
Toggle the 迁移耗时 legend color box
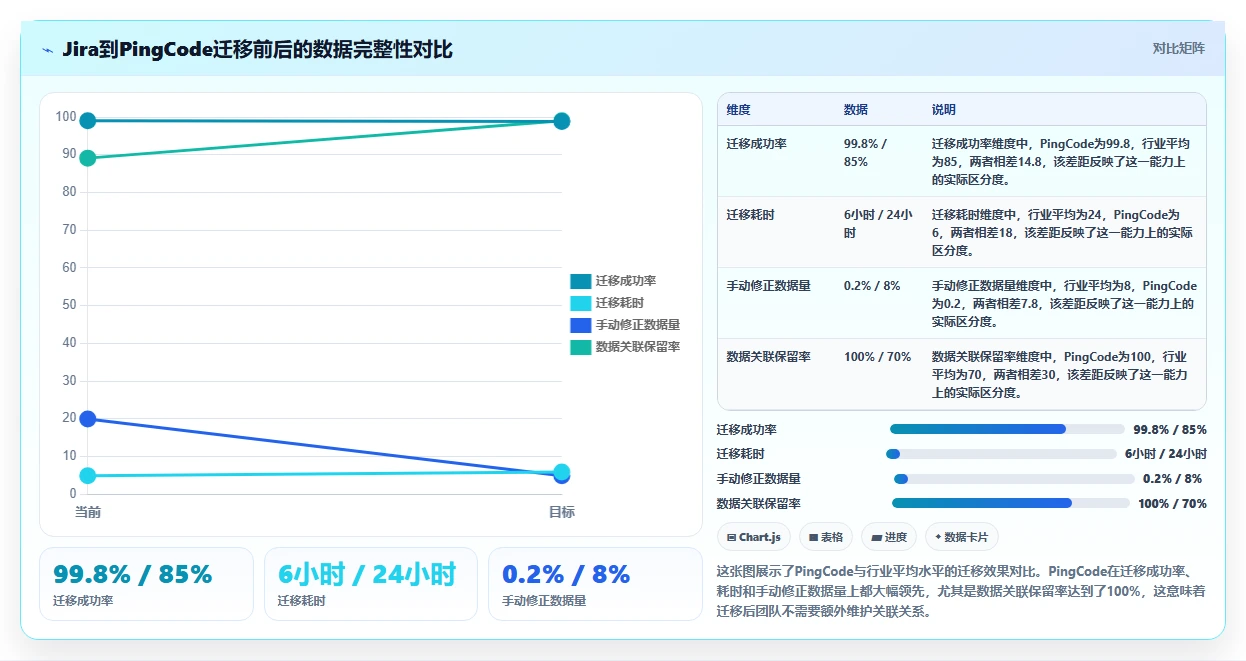[580, 303]
